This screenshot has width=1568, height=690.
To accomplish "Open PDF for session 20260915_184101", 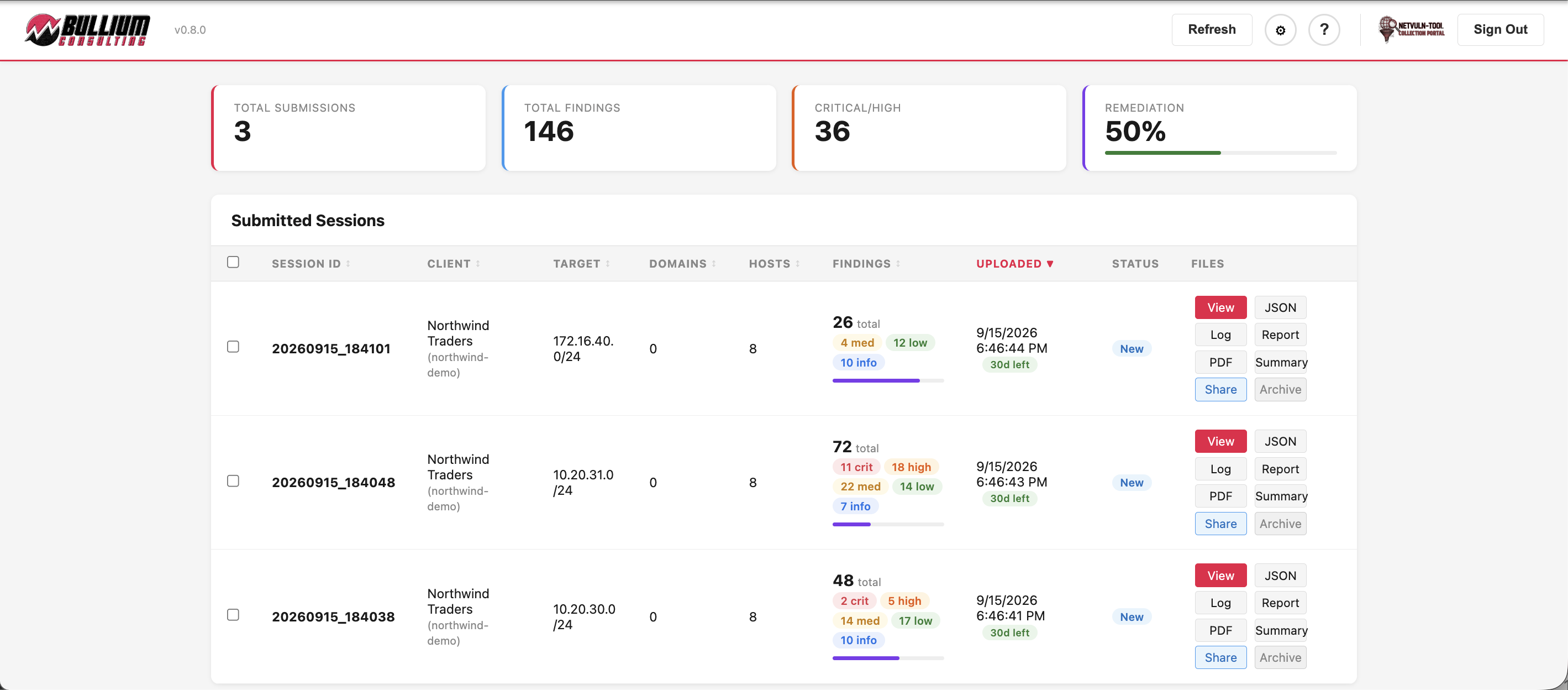I will [1220, 362].
